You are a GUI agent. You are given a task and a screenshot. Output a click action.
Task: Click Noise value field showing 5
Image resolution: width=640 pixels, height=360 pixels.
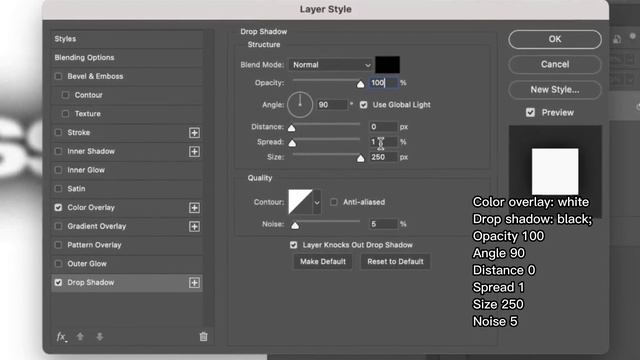(383, 224)
